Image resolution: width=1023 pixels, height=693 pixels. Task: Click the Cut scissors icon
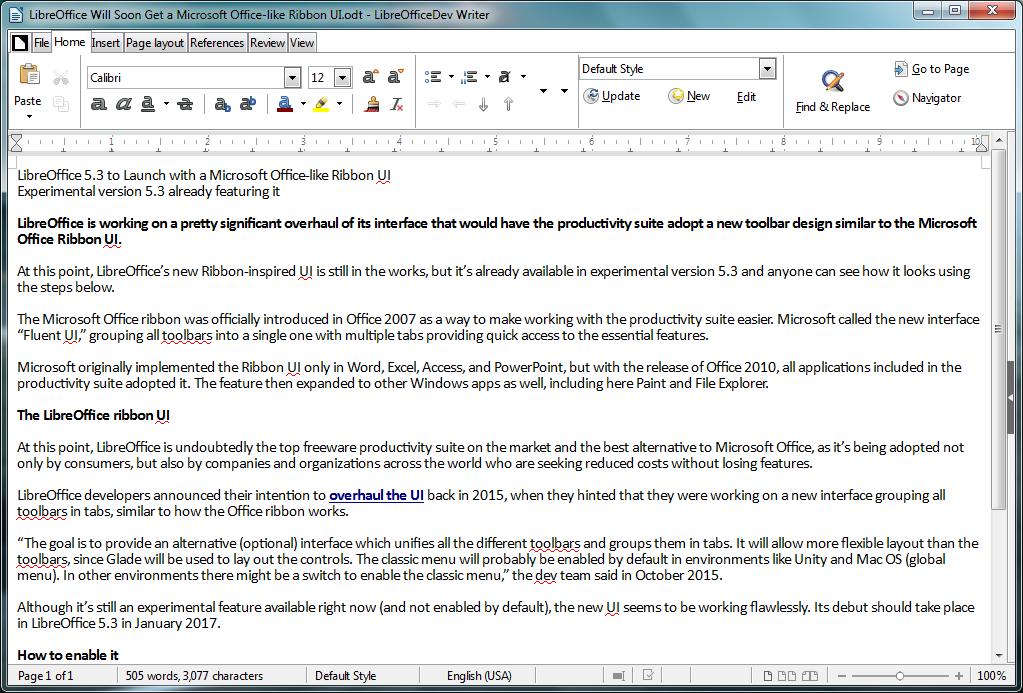pyautogui.click(x=61, y=78)
